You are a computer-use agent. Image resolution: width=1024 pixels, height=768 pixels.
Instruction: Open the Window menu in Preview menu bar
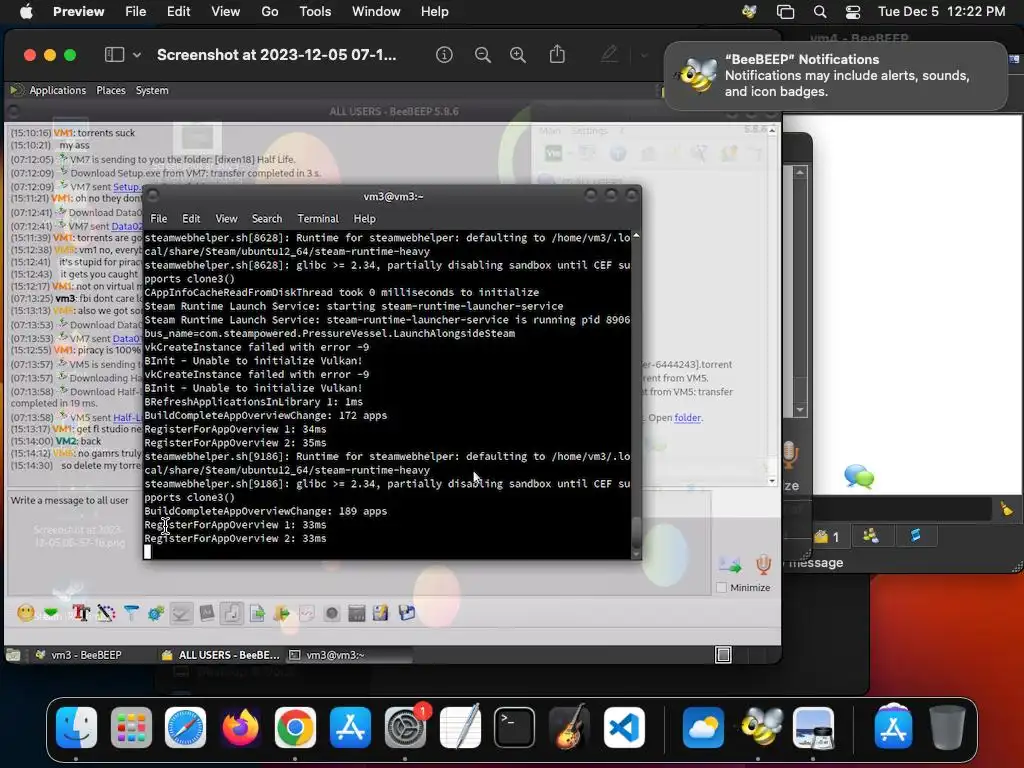[x=376, y=12]
